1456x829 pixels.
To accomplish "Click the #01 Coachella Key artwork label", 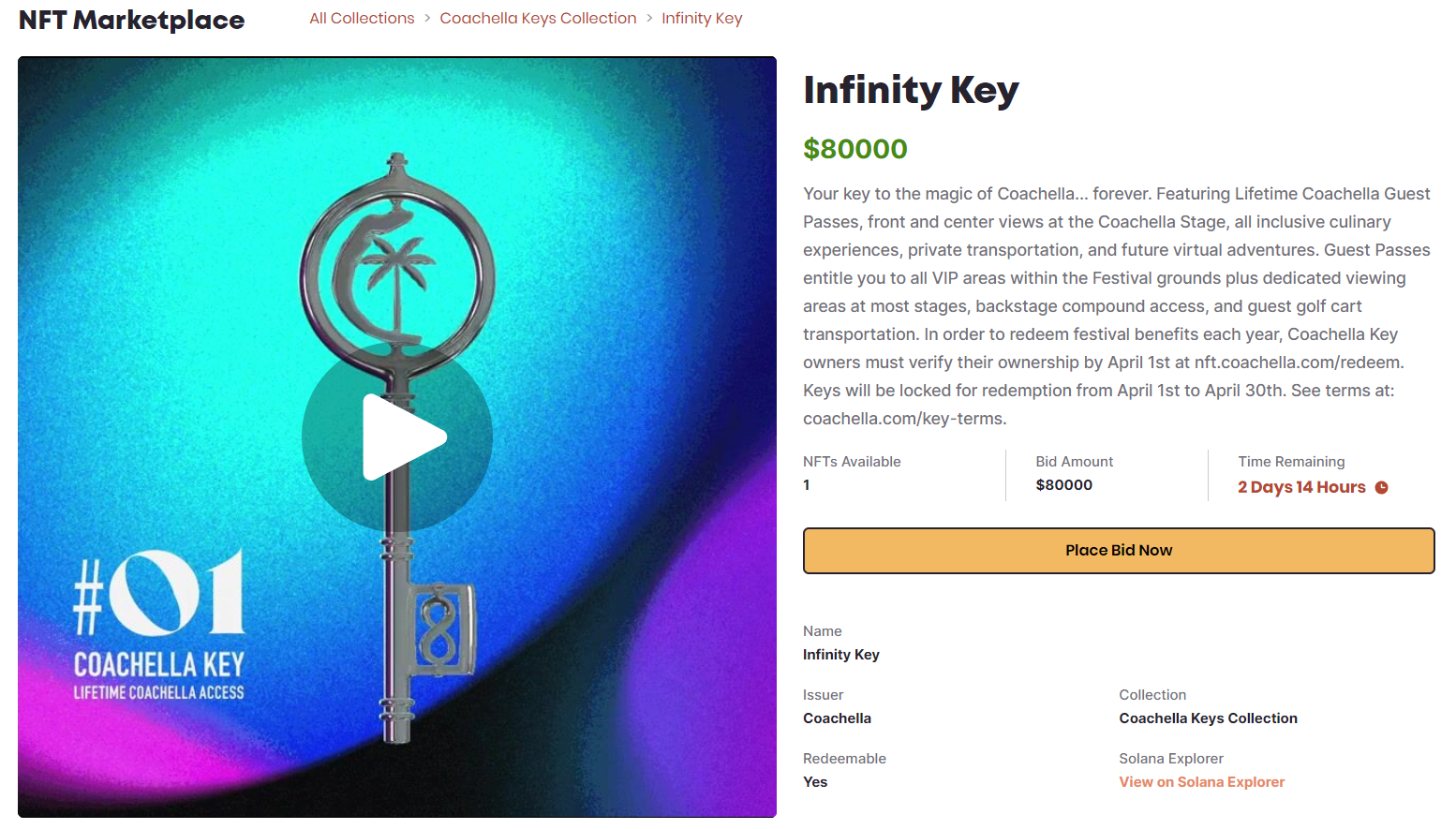I will click(159, 623).
